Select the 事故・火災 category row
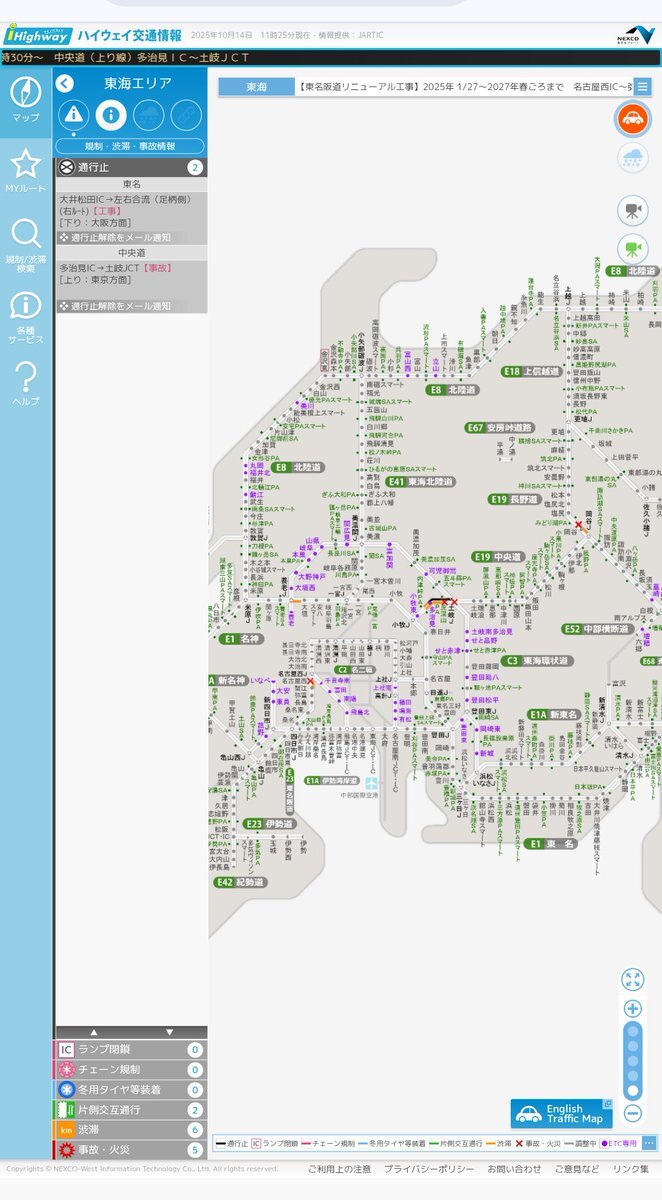This screenshot has width=662, height=1200. pos(129,1150)
